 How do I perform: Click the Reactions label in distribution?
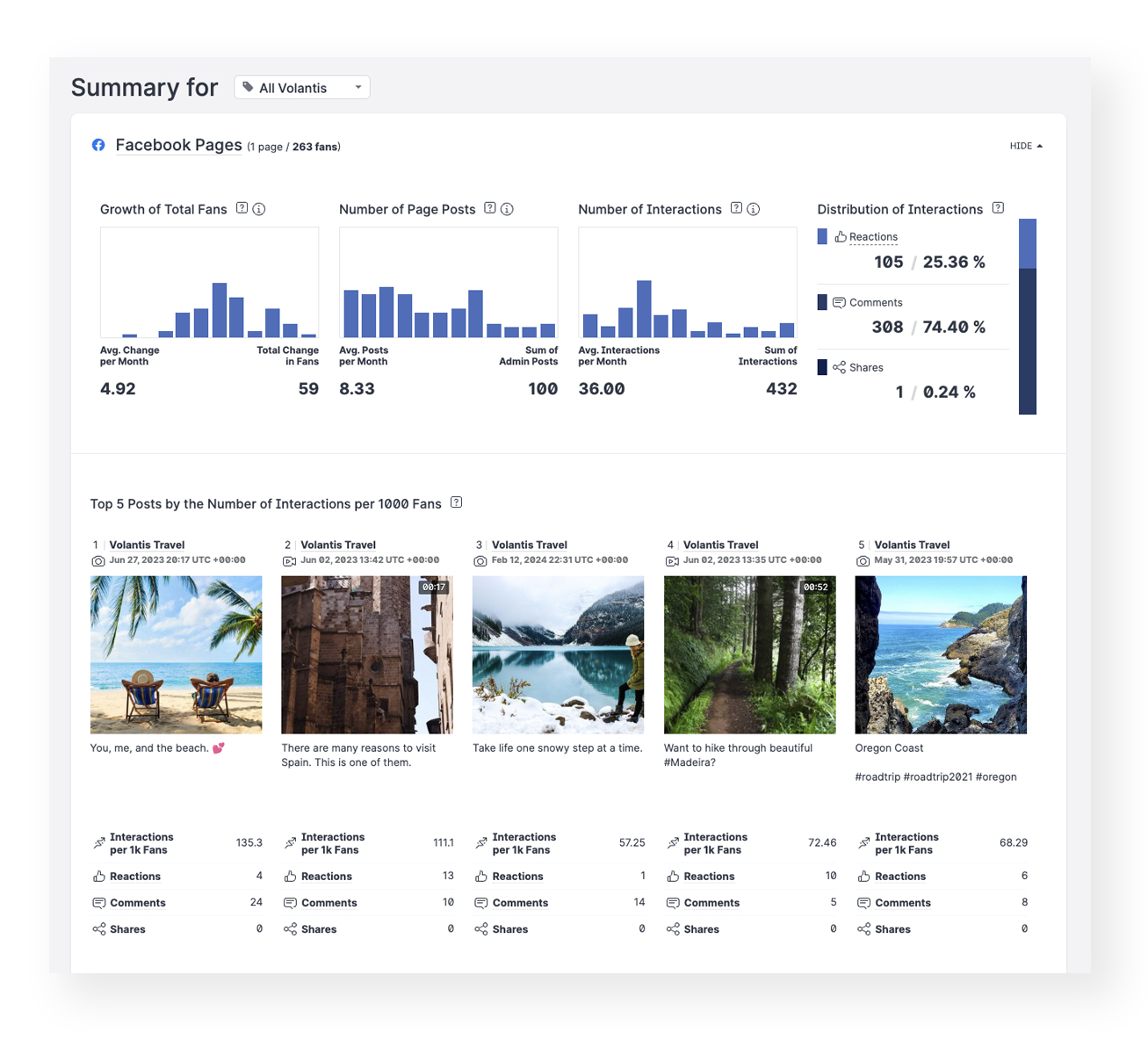tap(873, 236)
